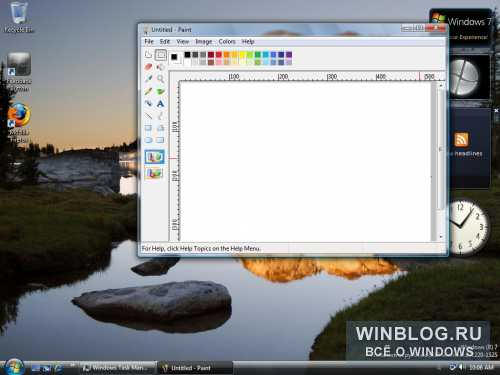Click the volume icon in system tray
500x375 pixels.
coord(461,367)
